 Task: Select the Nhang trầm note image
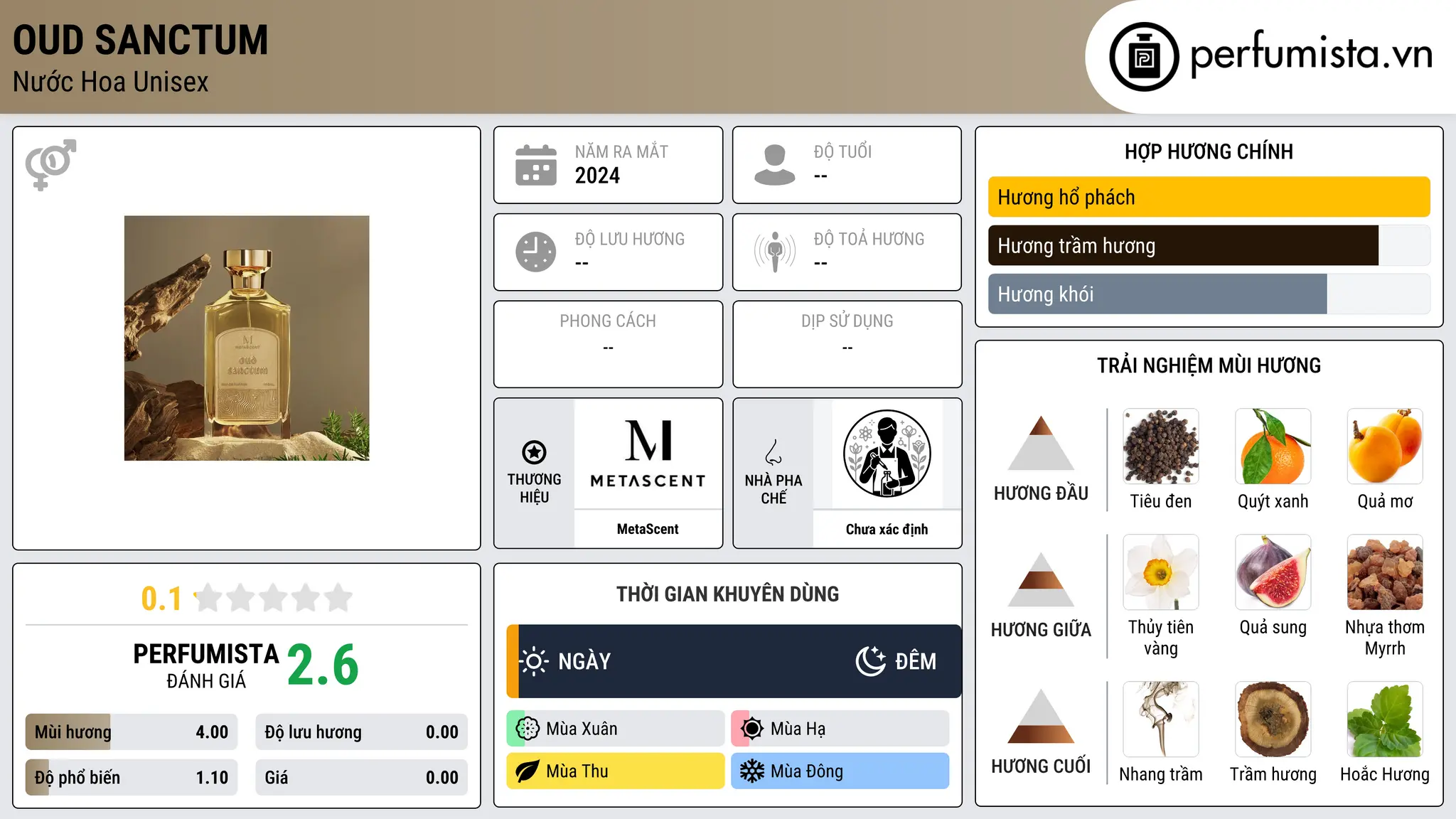[x=1161, y=719]
